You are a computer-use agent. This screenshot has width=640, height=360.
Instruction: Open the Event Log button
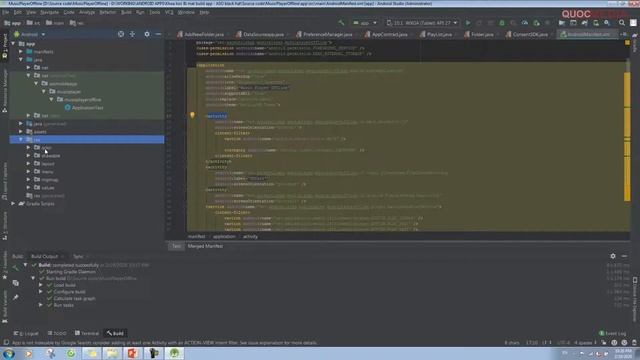pos(612,333)
